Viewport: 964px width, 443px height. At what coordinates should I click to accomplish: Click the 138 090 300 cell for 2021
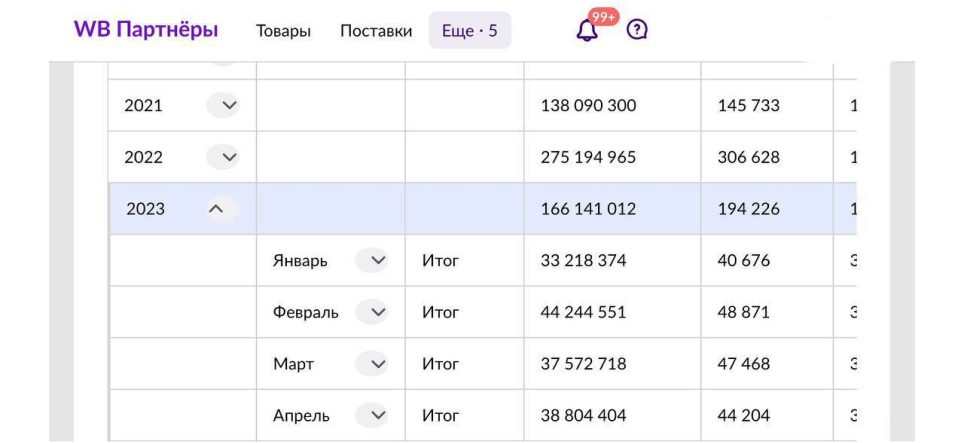[588, 105]
